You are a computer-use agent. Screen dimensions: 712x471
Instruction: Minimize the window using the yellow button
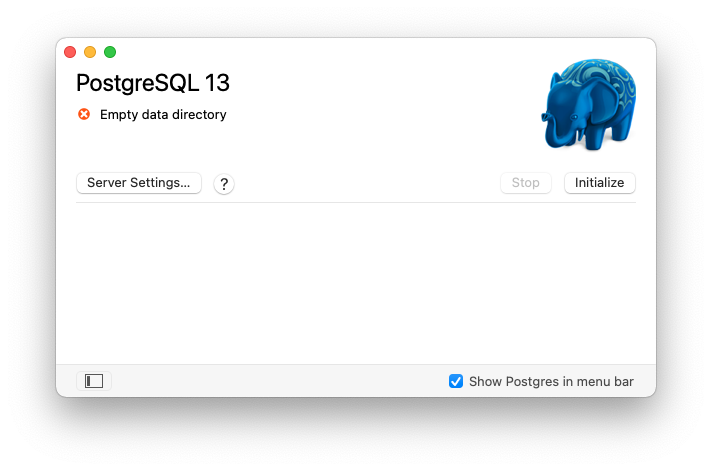pyautogui.click(x=90, y=52)
